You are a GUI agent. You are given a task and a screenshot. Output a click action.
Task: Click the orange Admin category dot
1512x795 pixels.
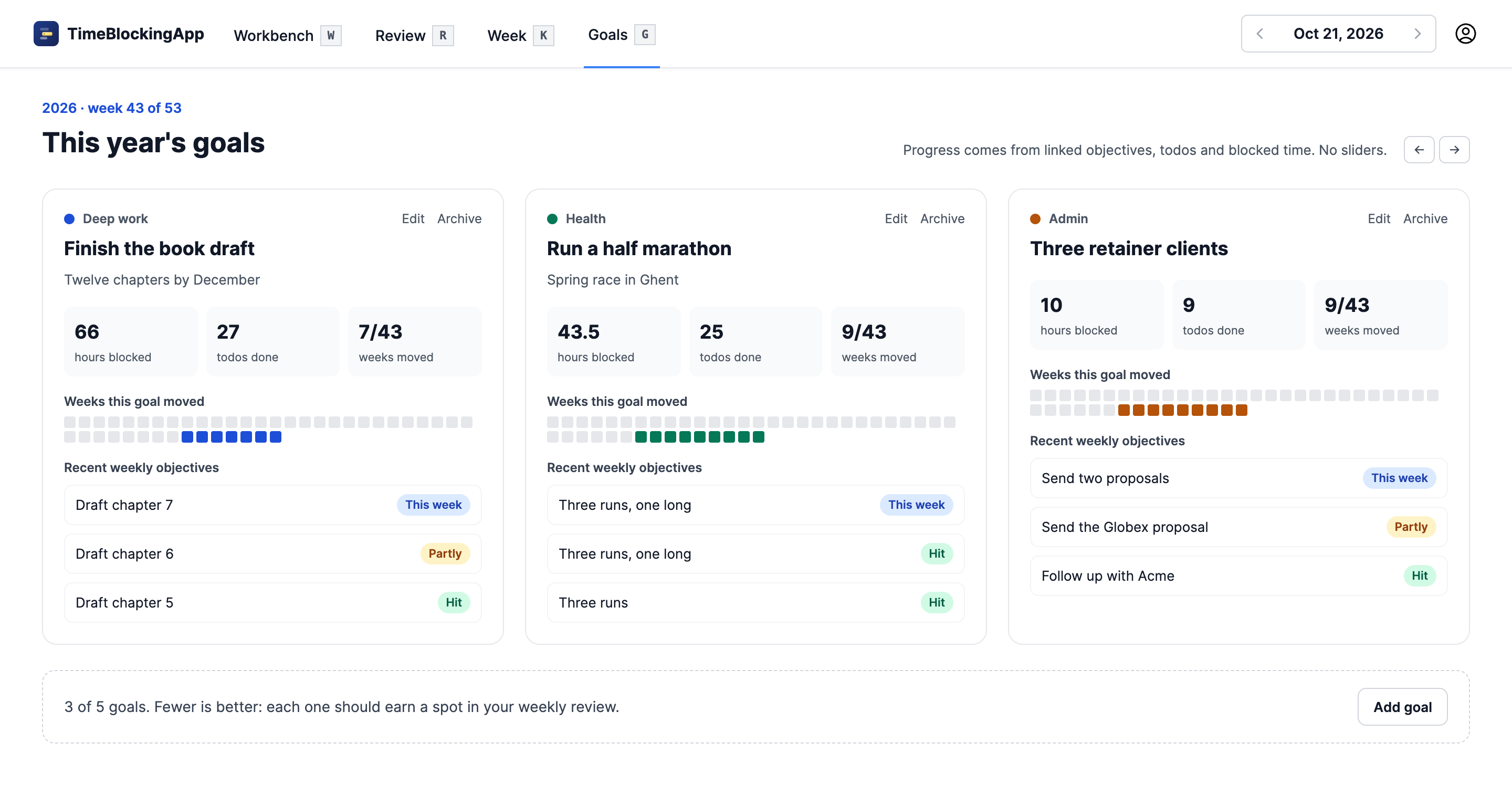(1035, 219)
